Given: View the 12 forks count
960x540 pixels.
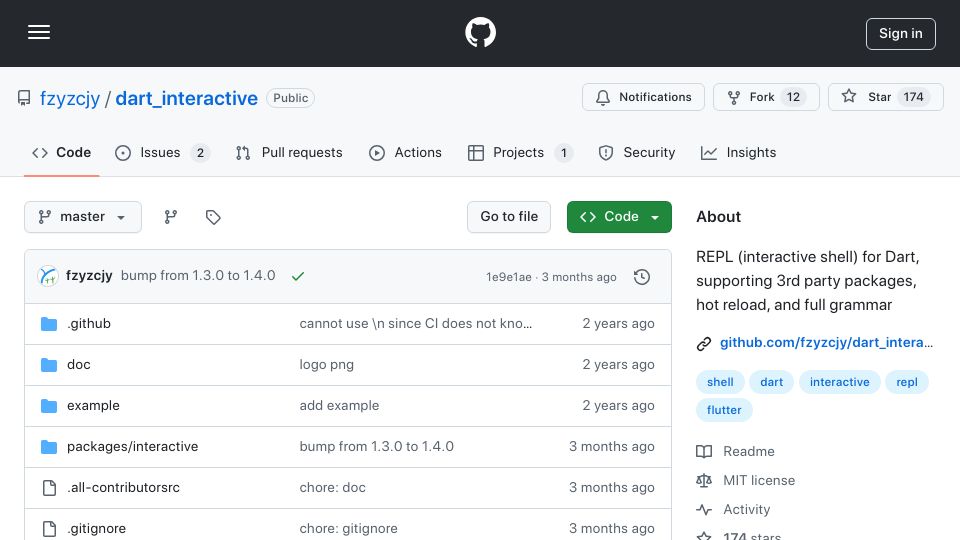Looking at the screenshot, I should [x=793, y=97].
